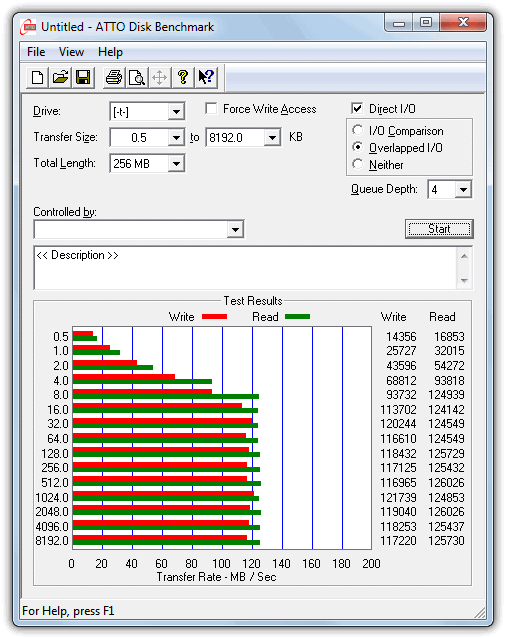This screenshot has width=506, height=638.
Task: Open the File menu
Action: 36,52
